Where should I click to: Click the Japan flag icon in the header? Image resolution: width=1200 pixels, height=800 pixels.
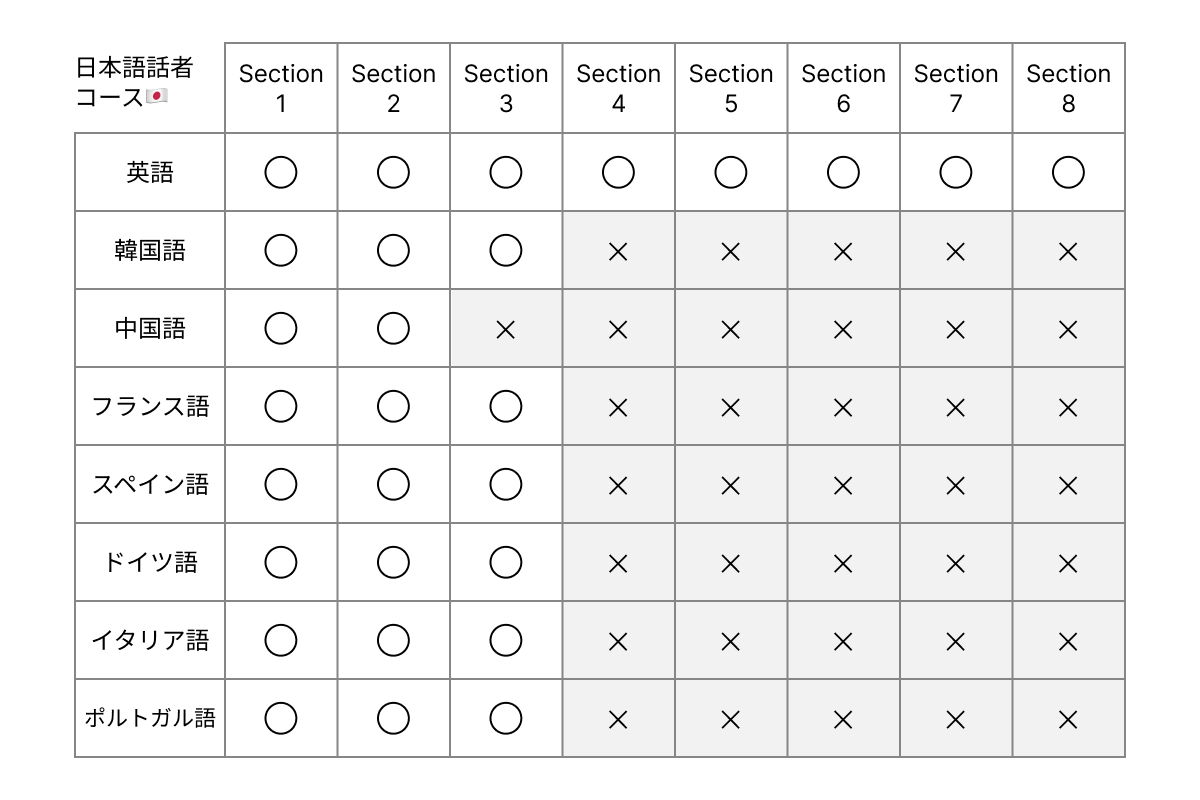point(156,97)
